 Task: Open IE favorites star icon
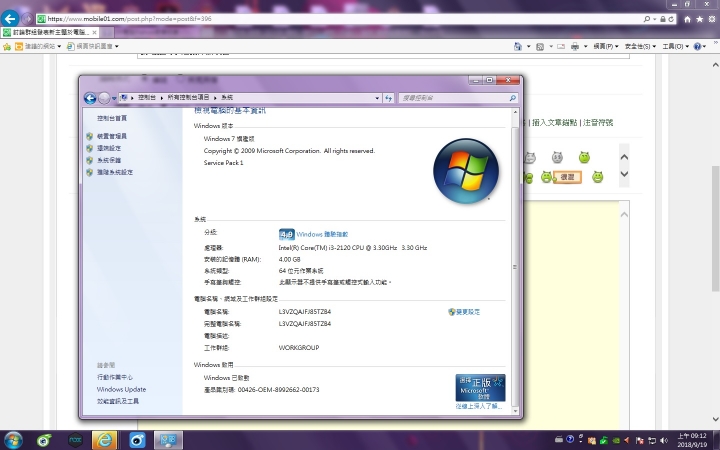pos(699,19)
